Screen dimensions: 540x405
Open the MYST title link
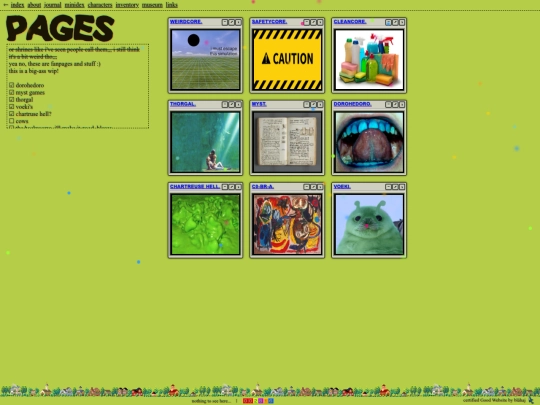point(259,104)
